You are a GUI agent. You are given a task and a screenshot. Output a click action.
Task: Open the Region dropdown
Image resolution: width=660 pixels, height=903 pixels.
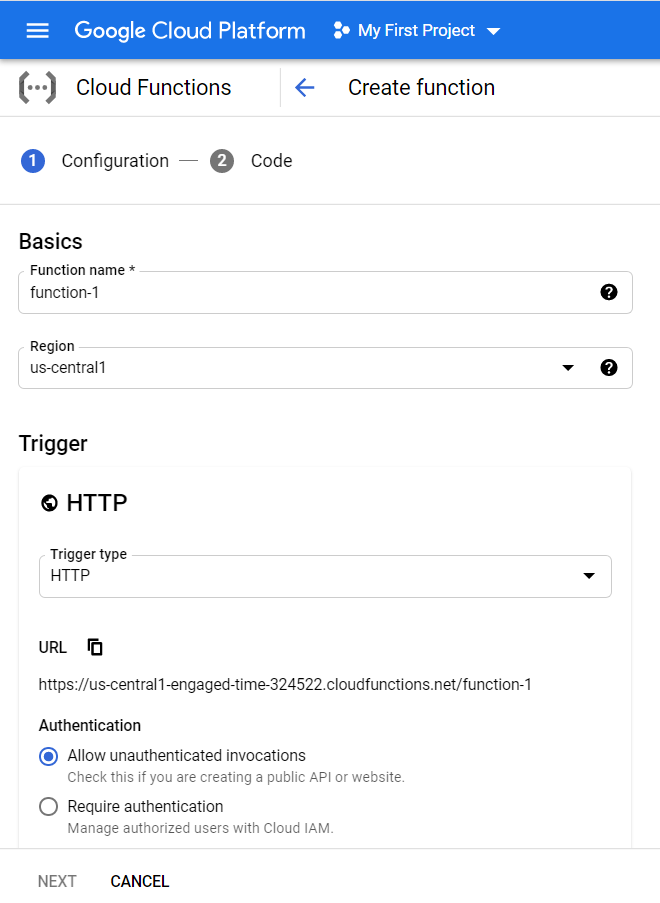568,368
